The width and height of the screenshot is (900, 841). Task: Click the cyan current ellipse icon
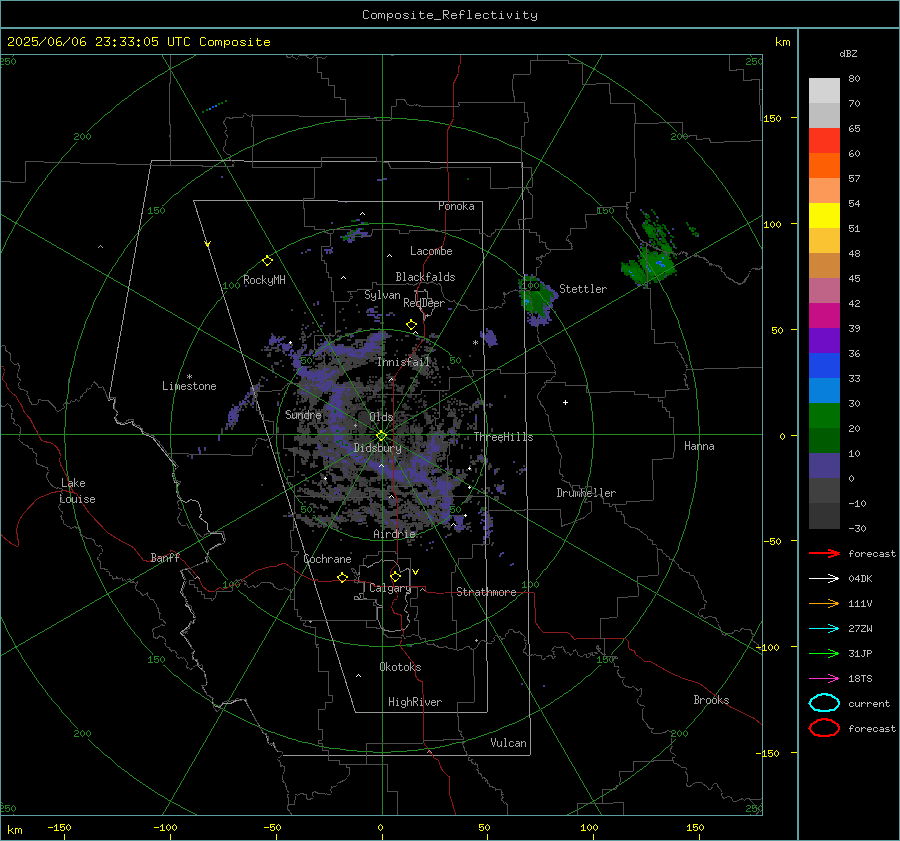[x=824, y=703]
